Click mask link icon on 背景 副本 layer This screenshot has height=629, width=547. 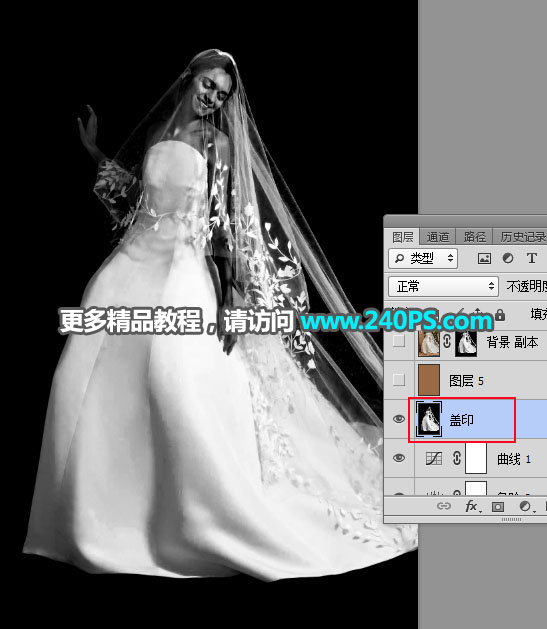click(x=447, y=342)
